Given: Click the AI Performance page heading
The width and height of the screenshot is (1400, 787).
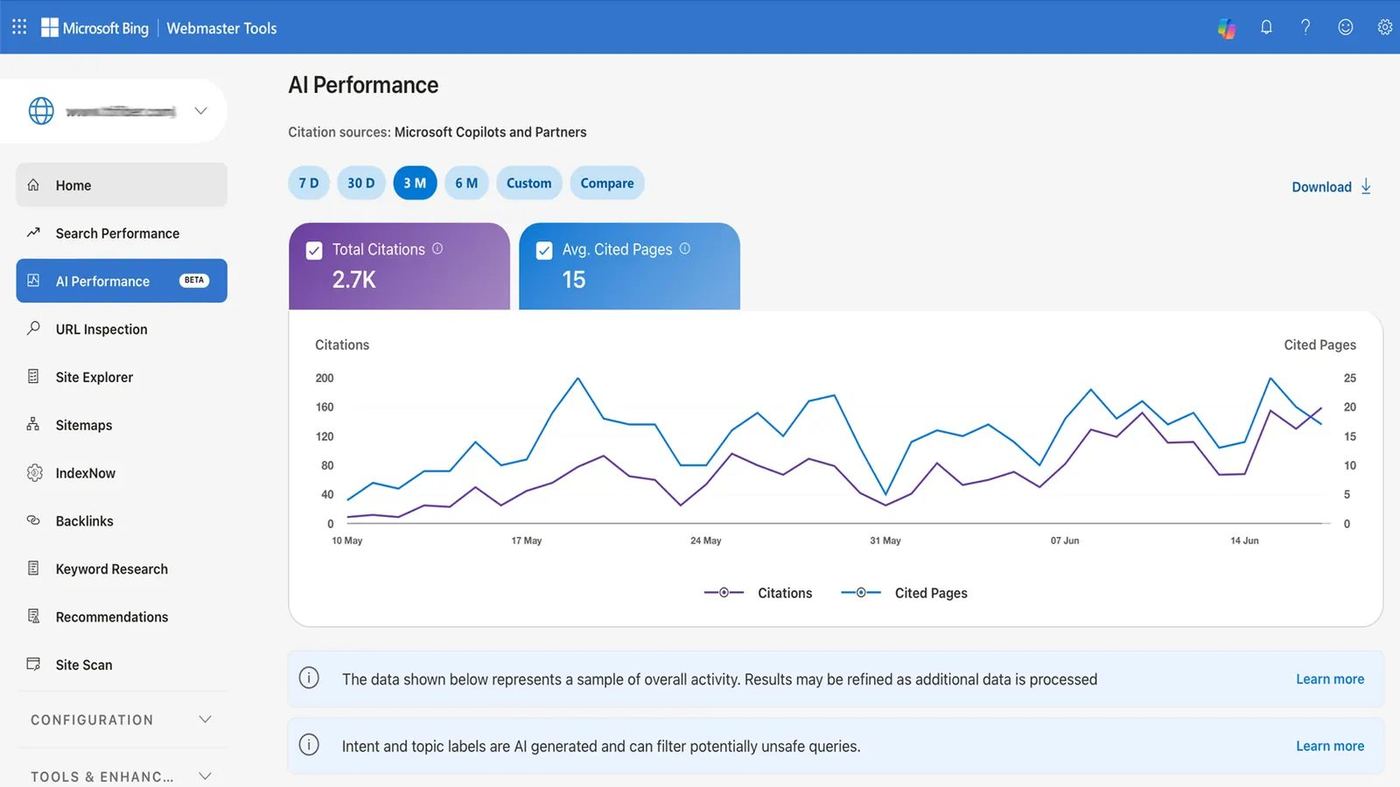Looking at the screenshot, I should click(363, 85).
